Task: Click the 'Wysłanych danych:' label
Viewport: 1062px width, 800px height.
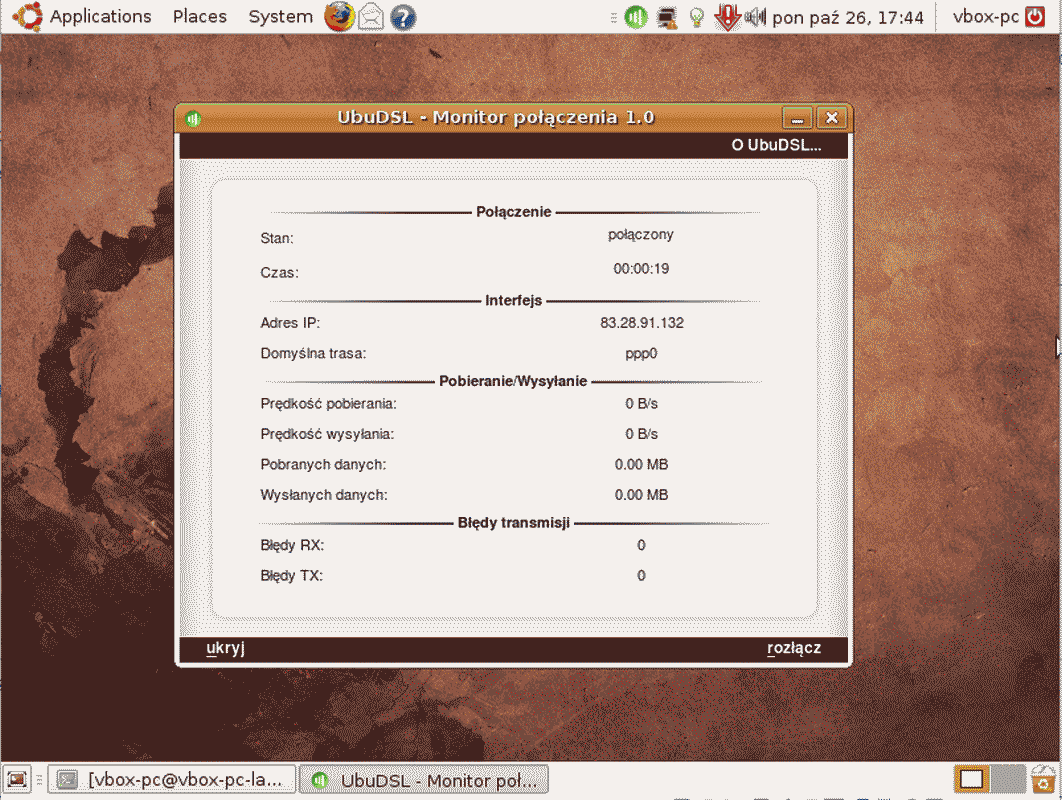Action: (x=324, y=495)
